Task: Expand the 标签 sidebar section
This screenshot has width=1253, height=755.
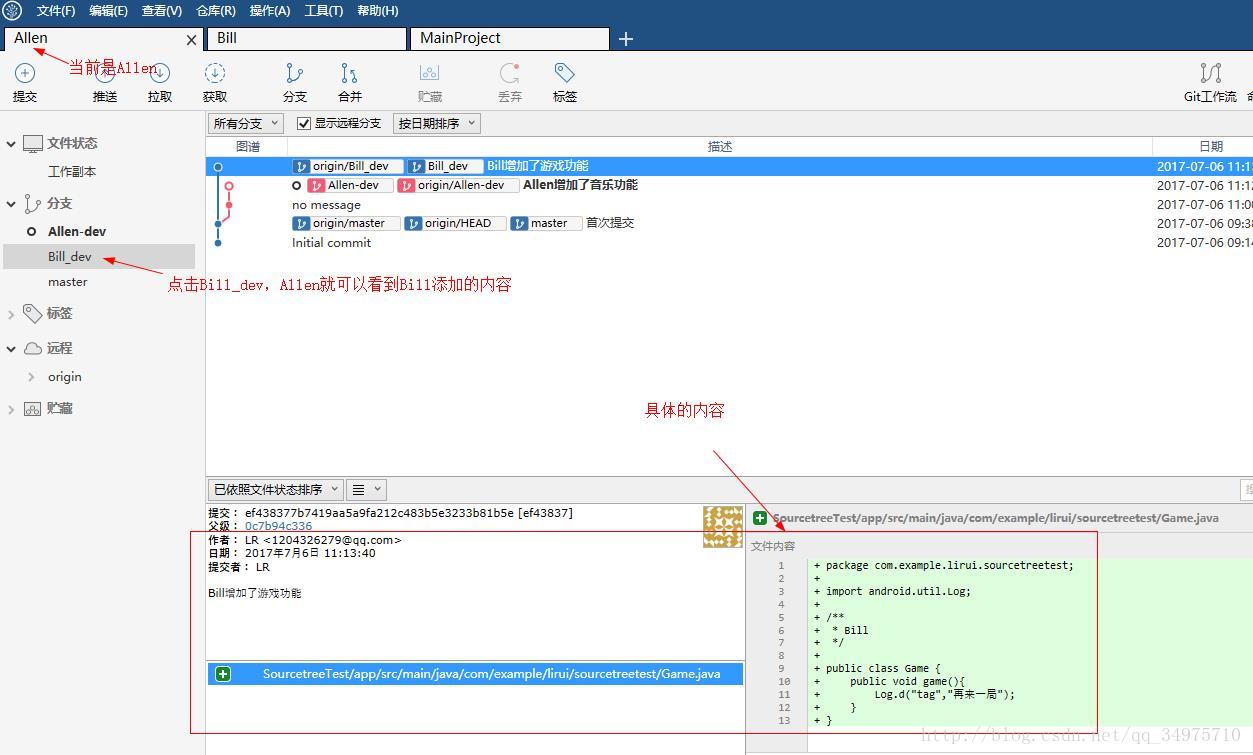Action: point(11,314)
